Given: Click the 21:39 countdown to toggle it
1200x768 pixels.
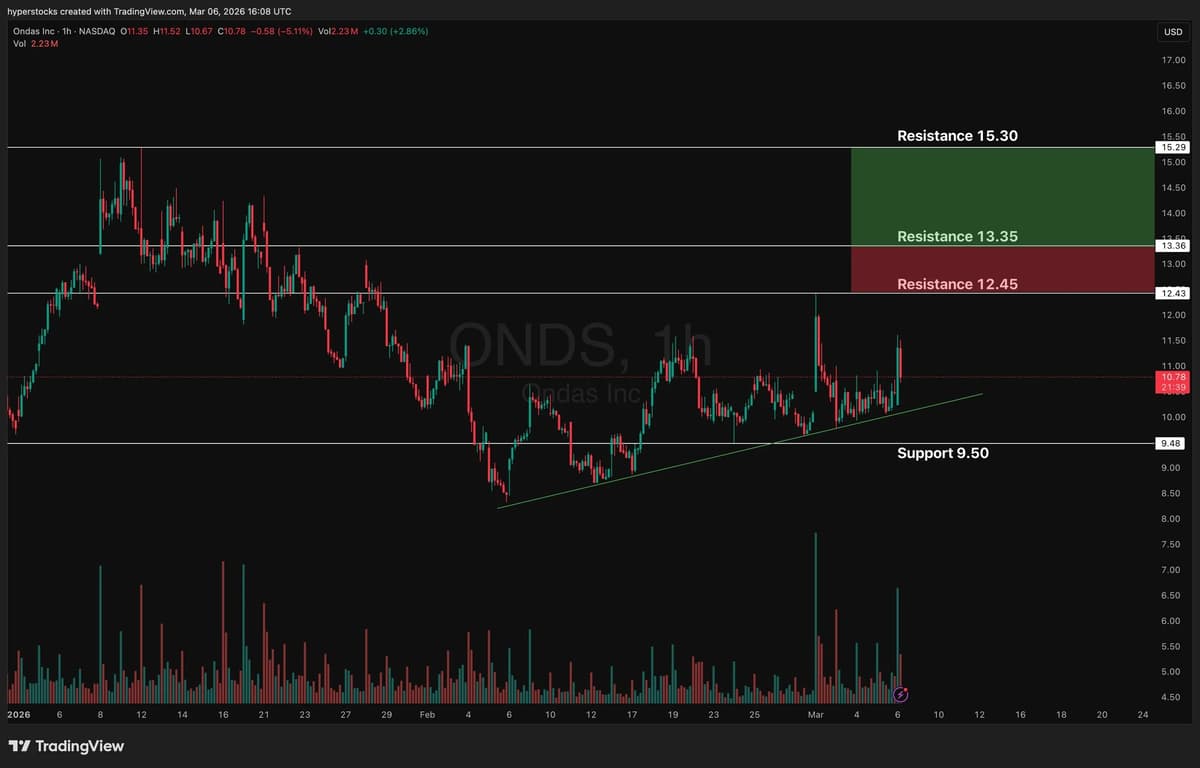Looking at the screenshot, I should (1171, 388).
